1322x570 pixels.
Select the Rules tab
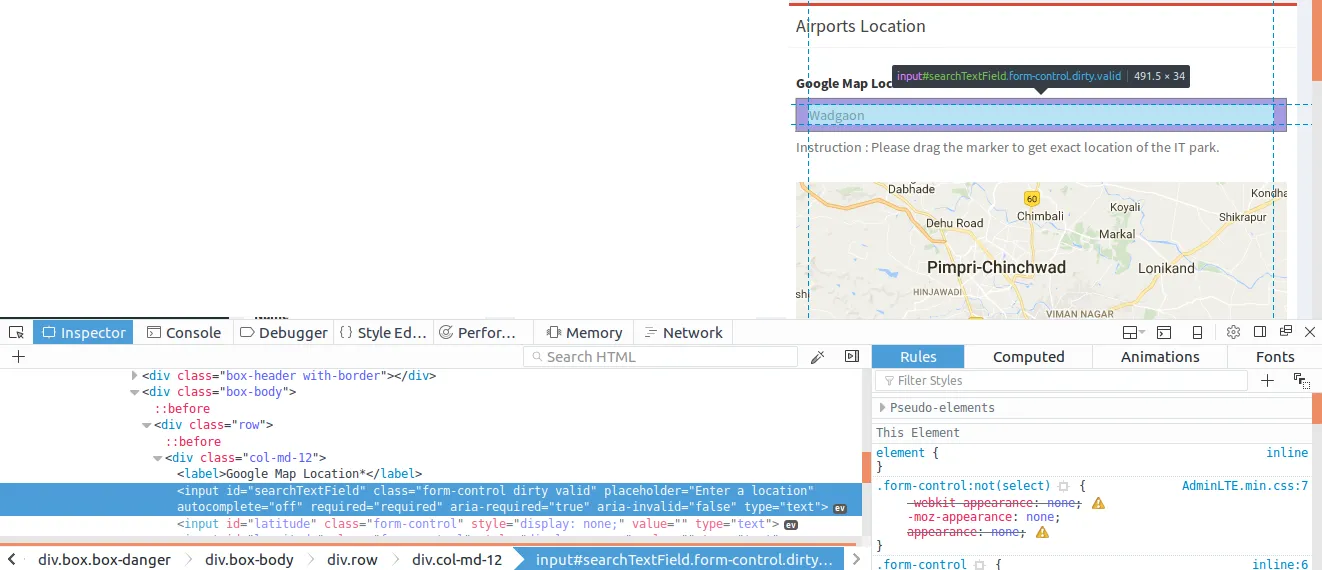tap(918, 356)
